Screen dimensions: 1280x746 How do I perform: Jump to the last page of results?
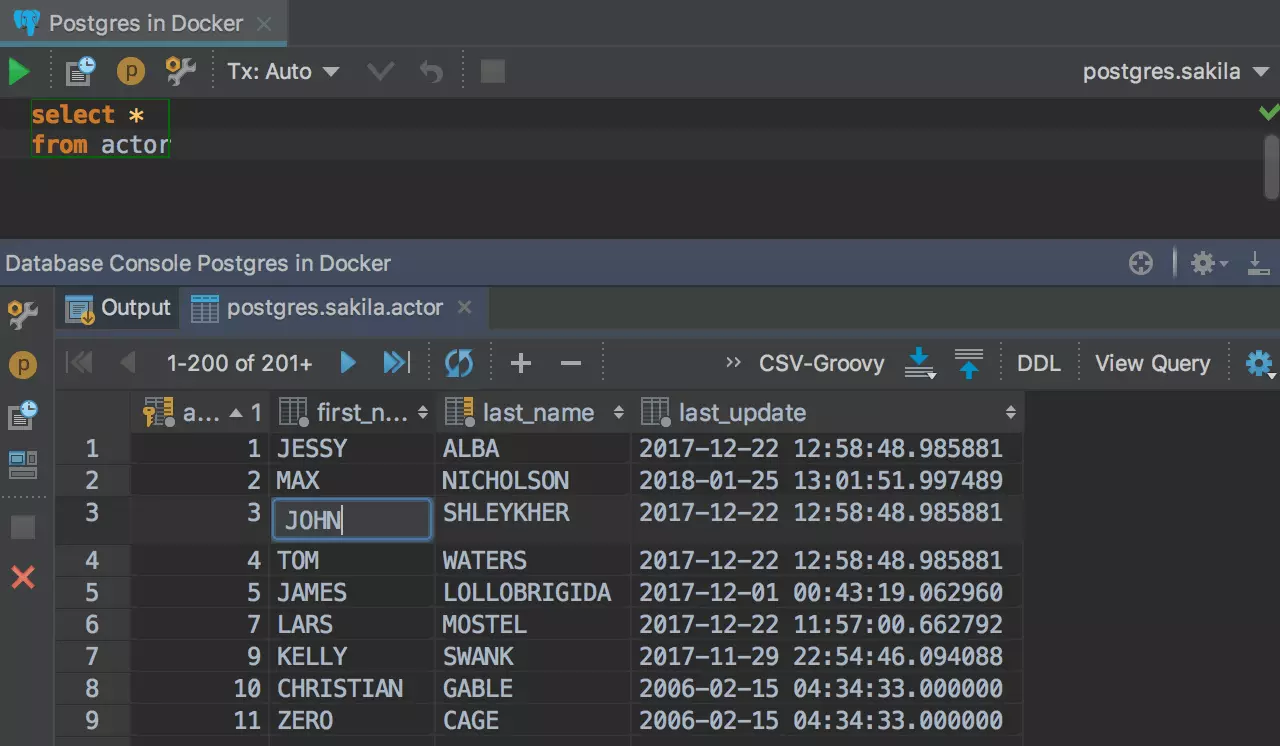[396, 363]
